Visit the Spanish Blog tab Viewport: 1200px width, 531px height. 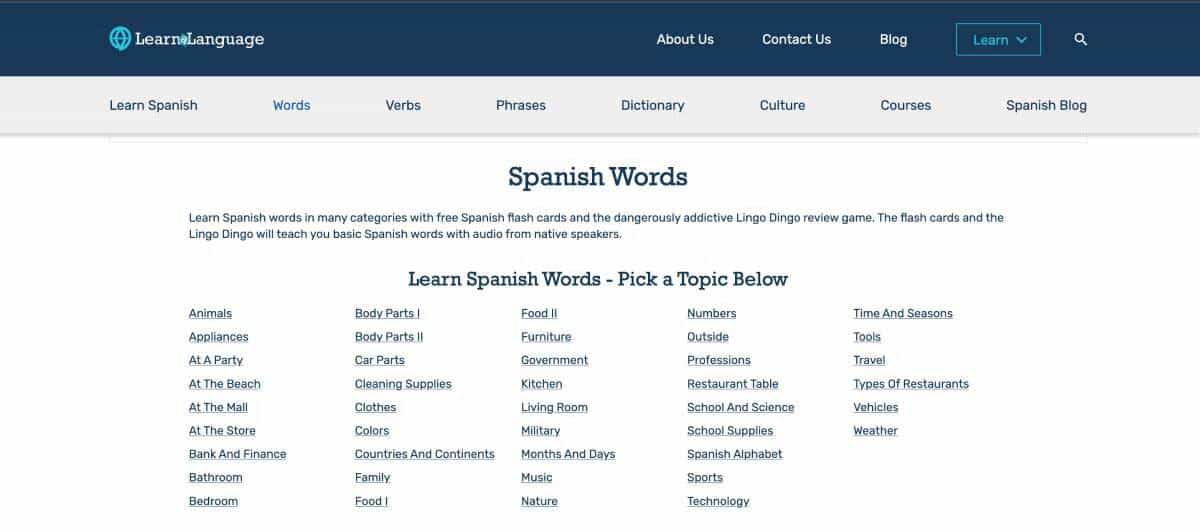pyautogui.click(x=1046, y=105)
